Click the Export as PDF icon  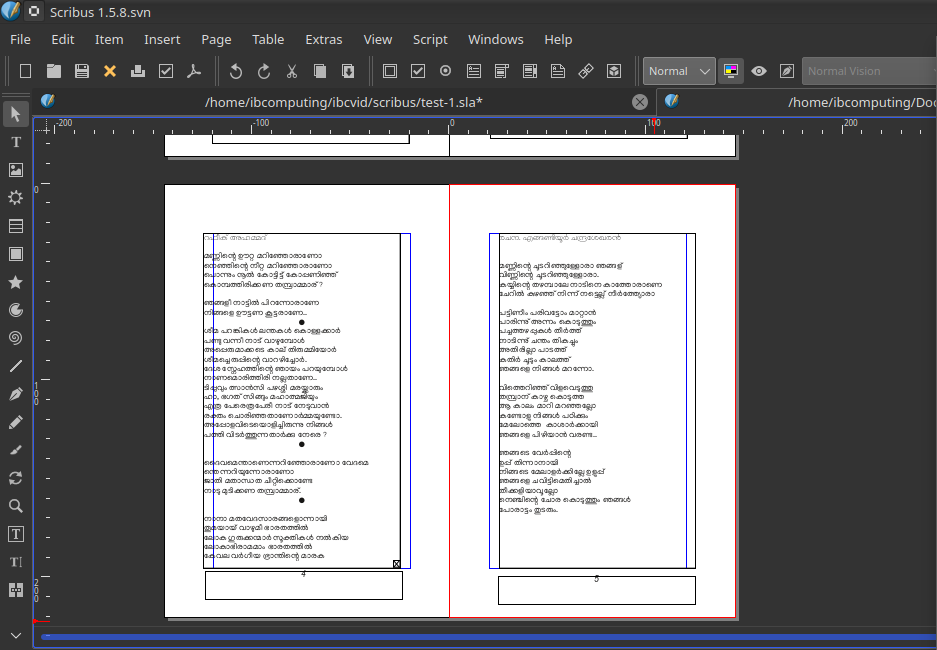pos(195,71)
